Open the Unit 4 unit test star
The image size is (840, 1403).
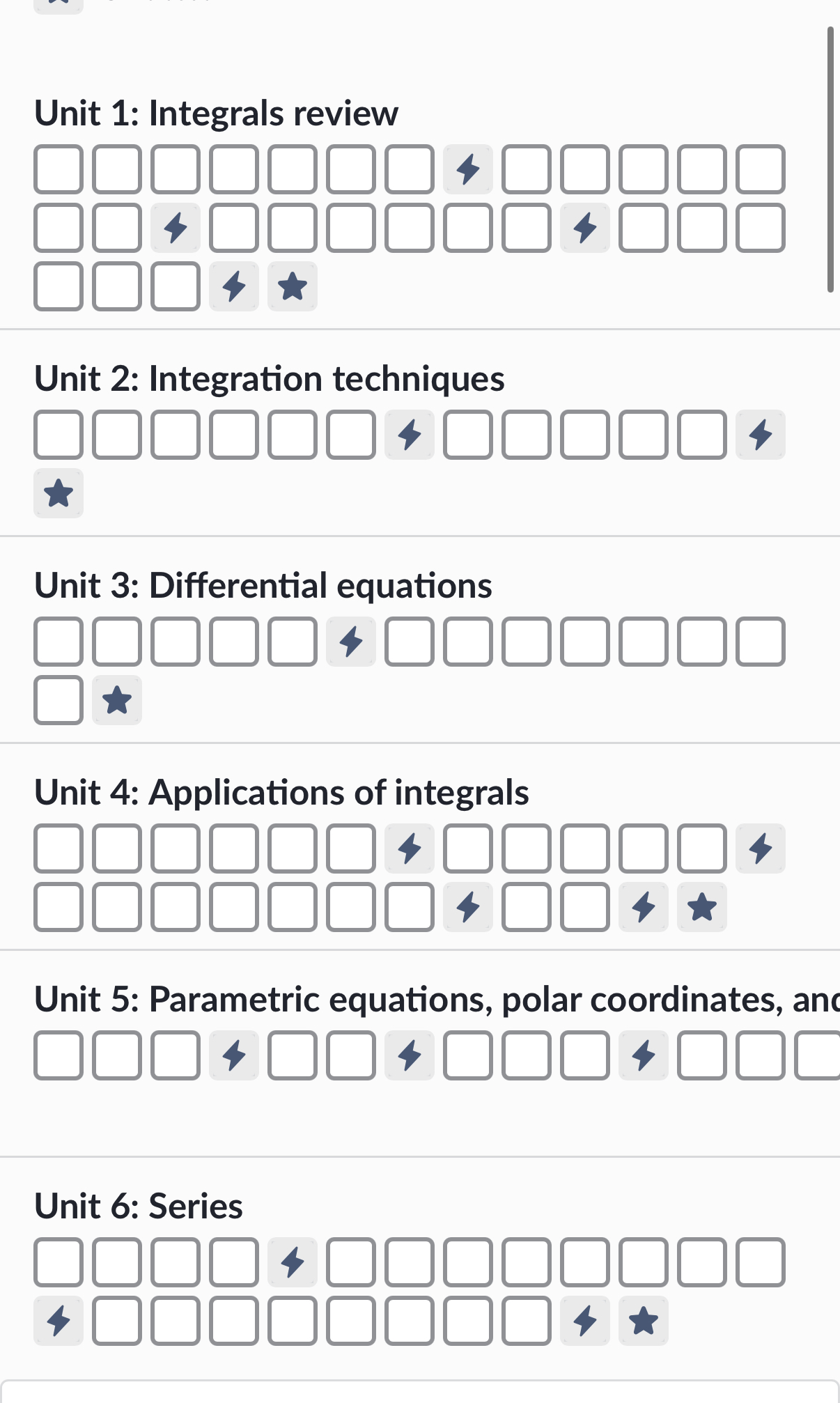[702, 907]
